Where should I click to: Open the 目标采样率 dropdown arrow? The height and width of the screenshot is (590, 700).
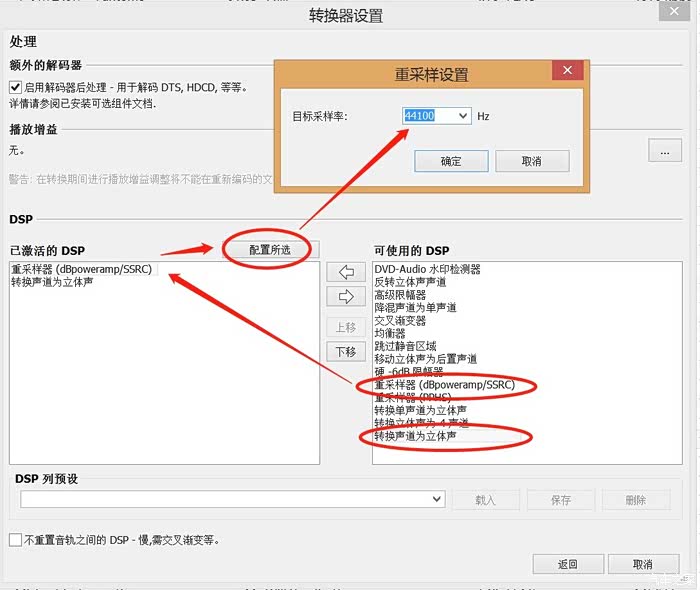462,116
